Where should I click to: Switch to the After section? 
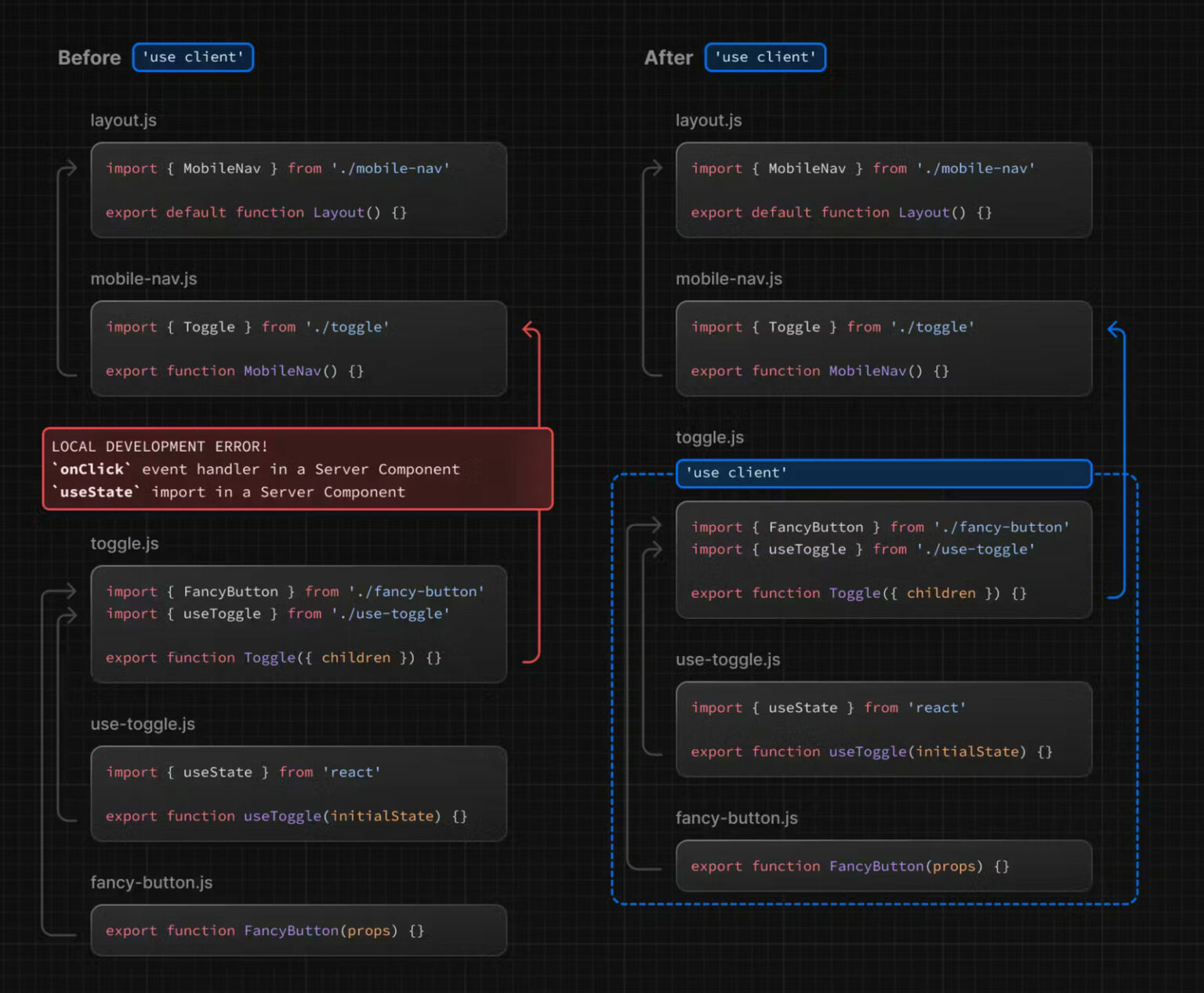pyautogui.click(x=668, y=57)
